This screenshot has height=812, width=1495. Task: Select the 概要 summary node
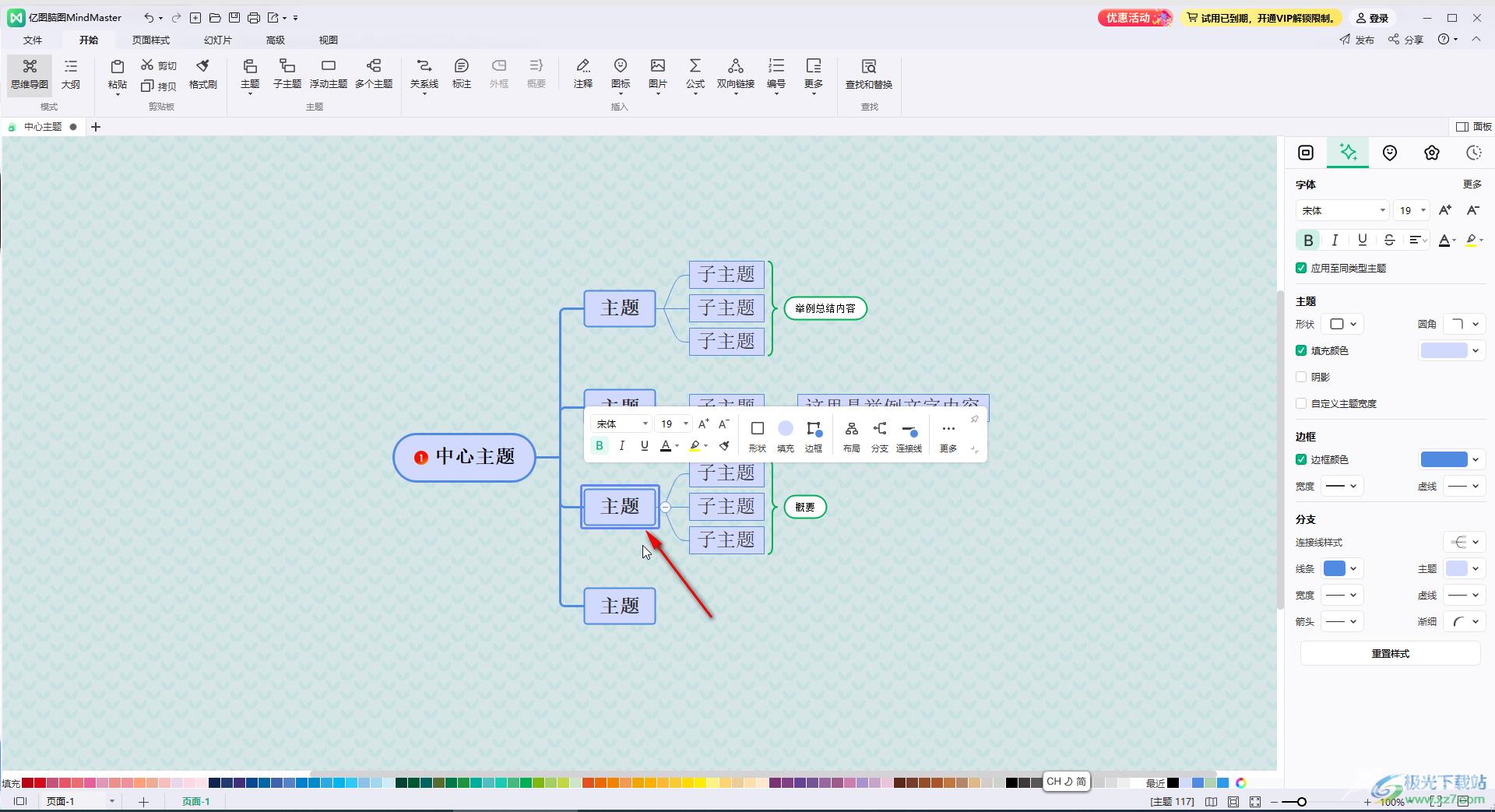(805, 507)
